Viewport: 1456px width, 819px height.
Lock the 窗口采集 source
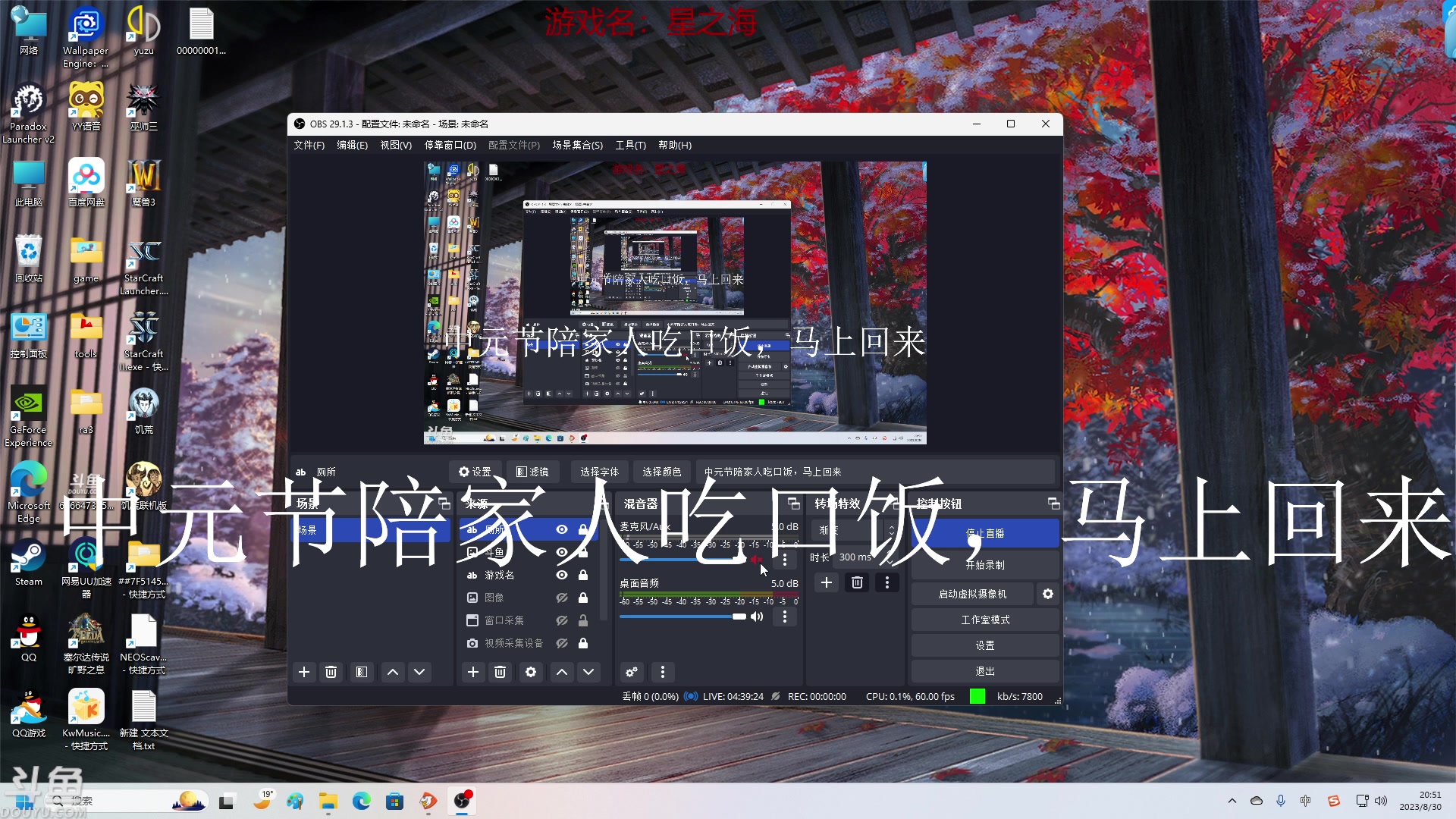[583, 620]
